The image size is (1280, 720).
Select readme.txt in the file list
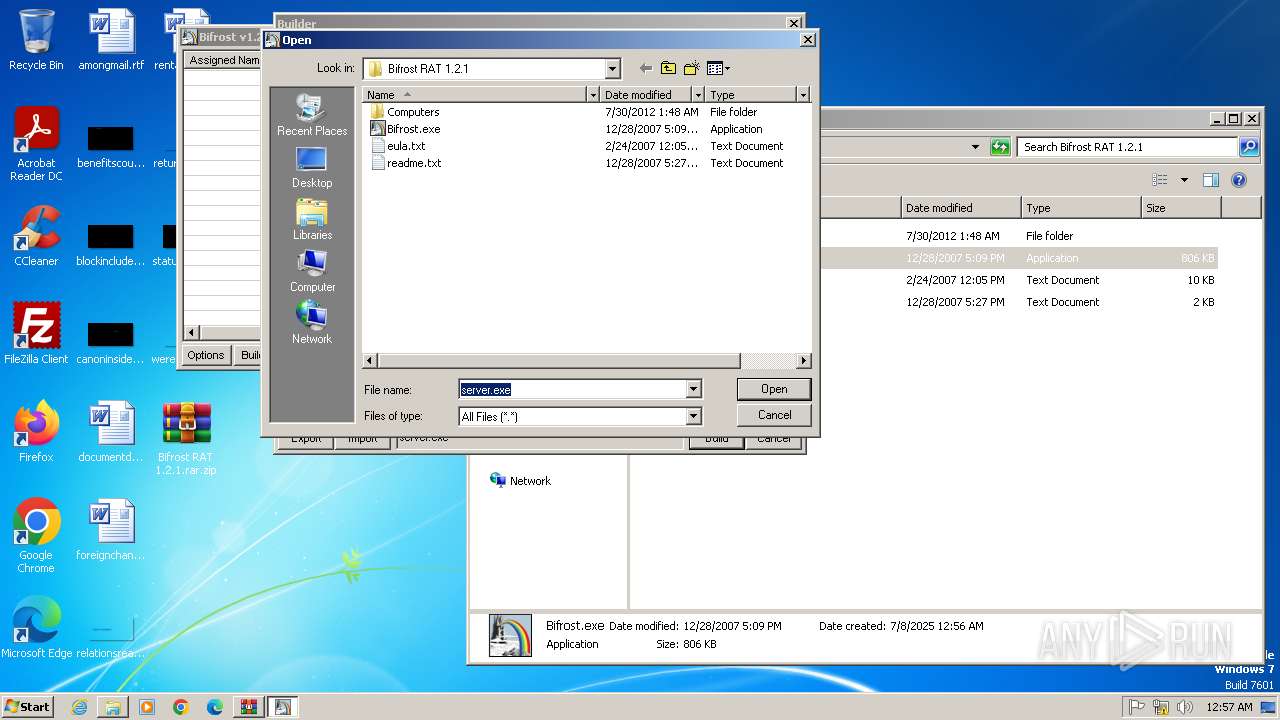406,163
